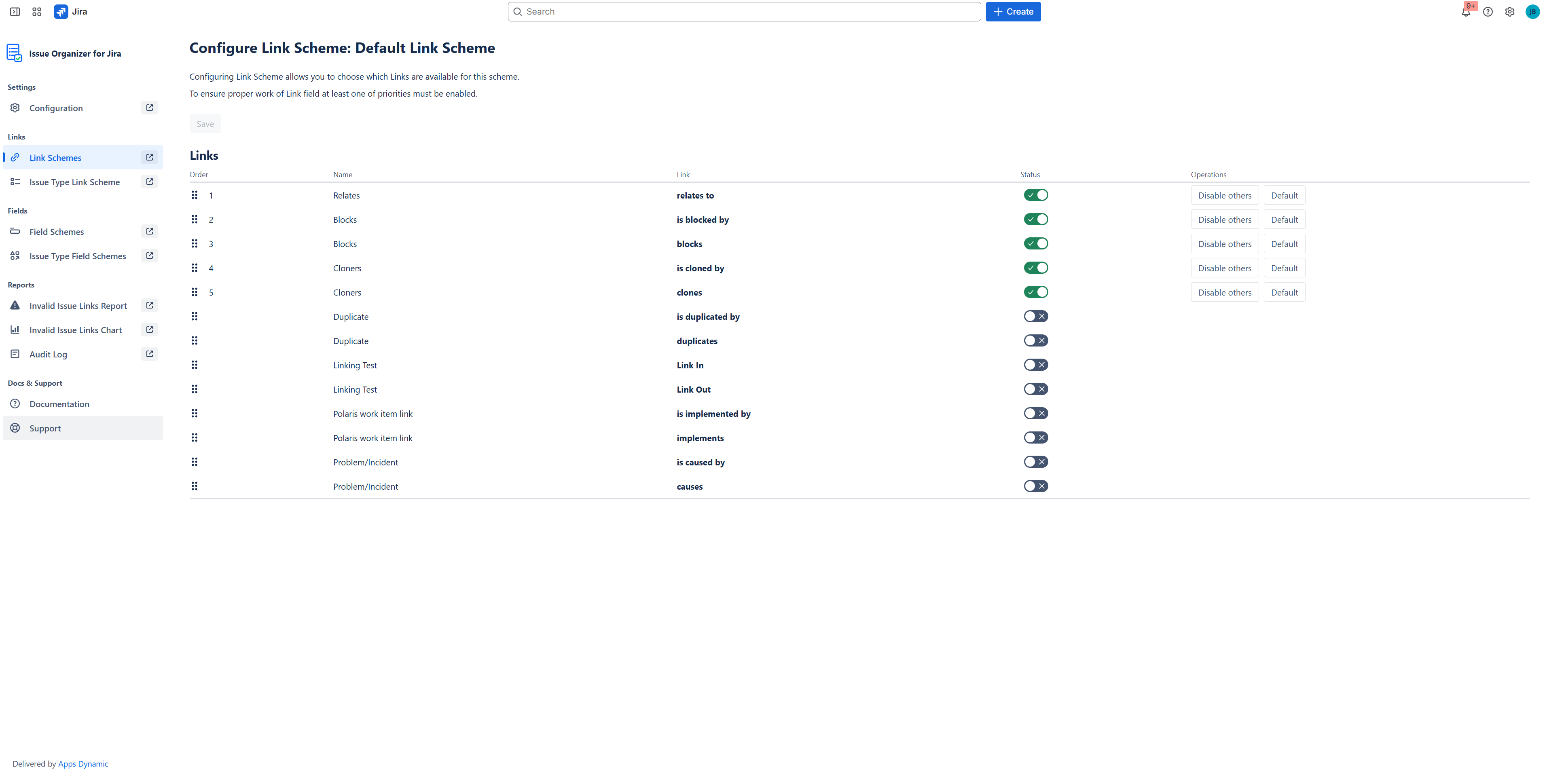Screen dimensions: 1547x784
Task: Focus the Search input field
Action: click(x=745, y=11)
